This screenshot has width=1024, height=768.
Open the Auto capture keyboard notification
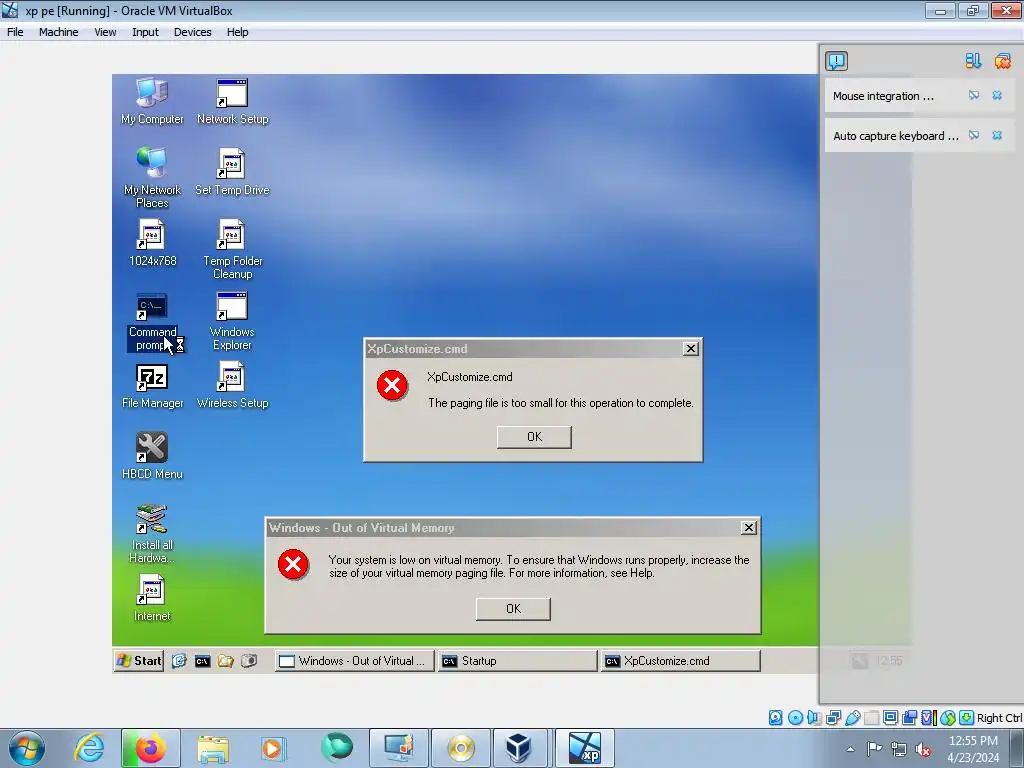coord(895,136)
